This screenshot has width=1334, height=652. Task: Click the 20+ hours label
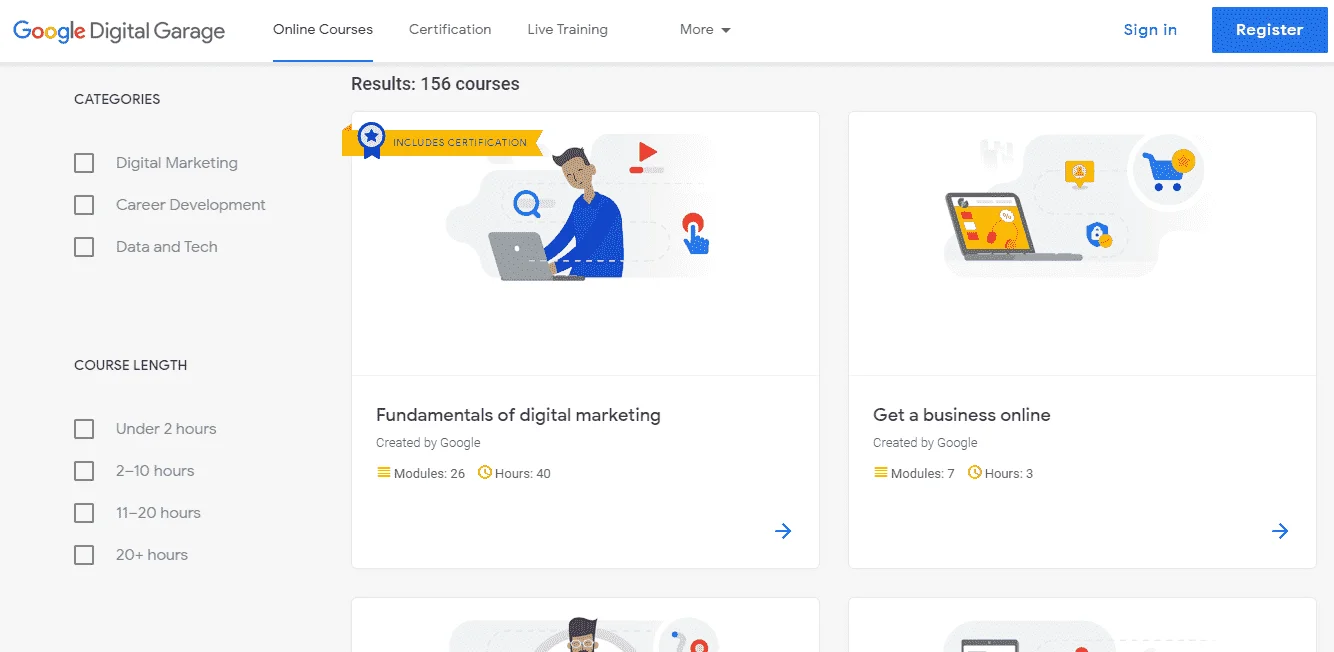point(152,555)
